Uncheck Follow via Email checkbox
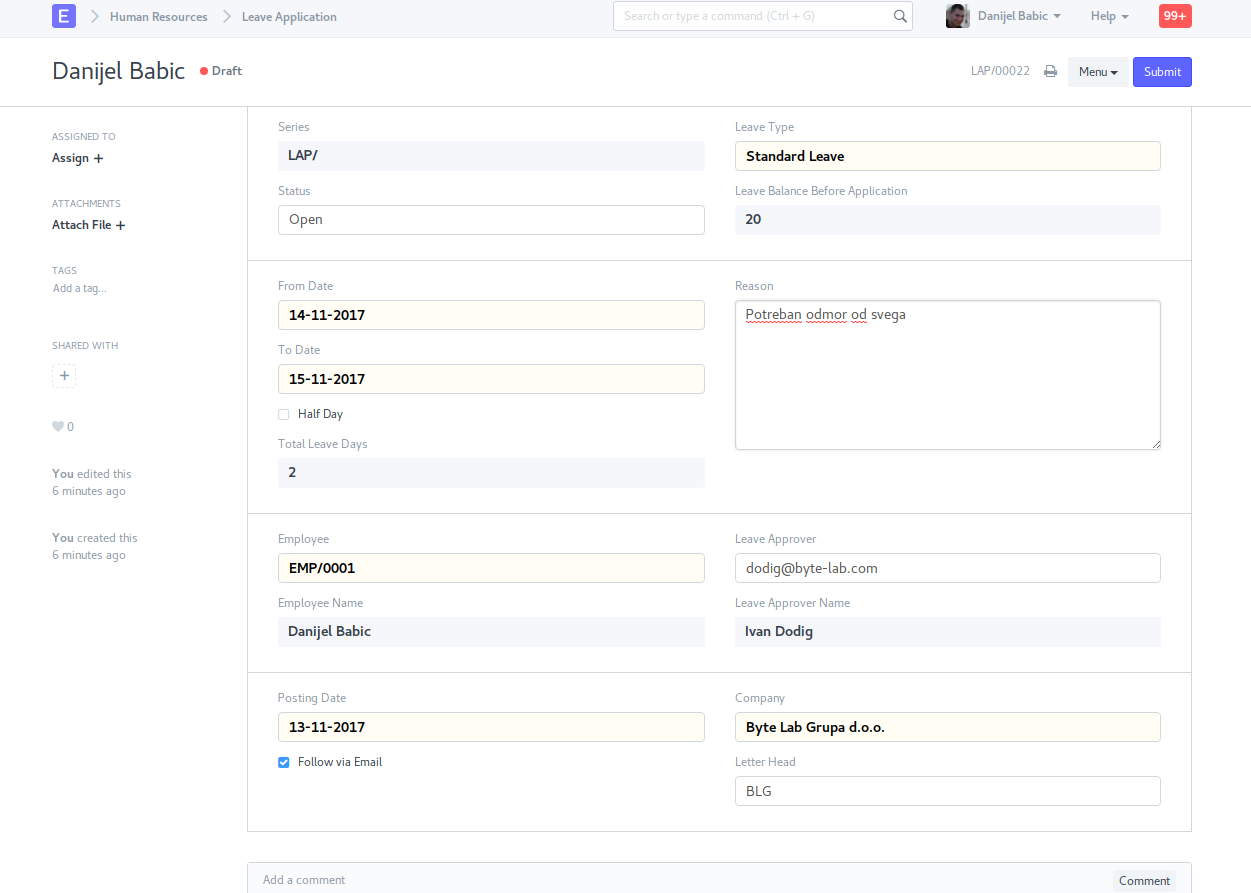This screenshot has width=1251, height=893. (x=284, y=762)
